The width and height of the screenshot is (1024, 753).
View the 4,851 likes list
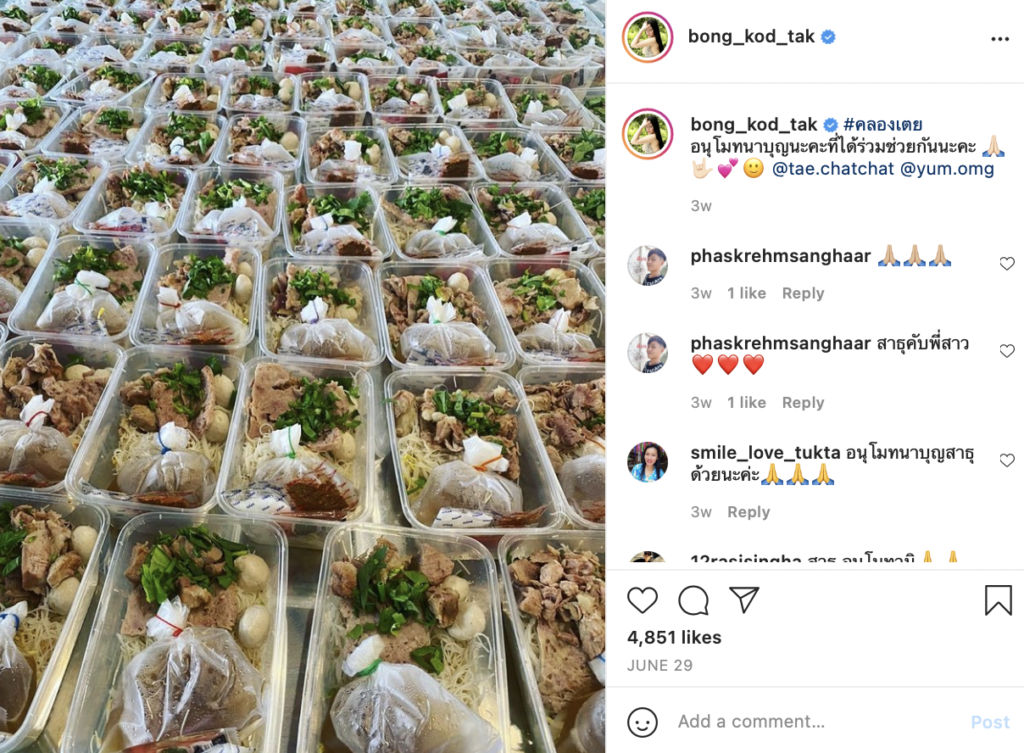[674, 637]
